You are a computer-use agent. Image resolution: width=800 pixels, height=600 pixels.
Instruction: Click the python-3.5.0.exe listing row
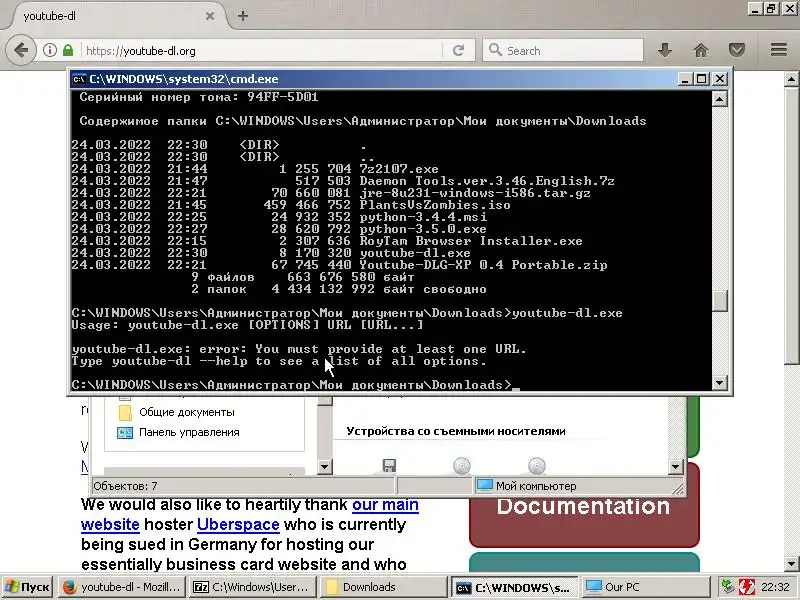click(x=279, y=229)
